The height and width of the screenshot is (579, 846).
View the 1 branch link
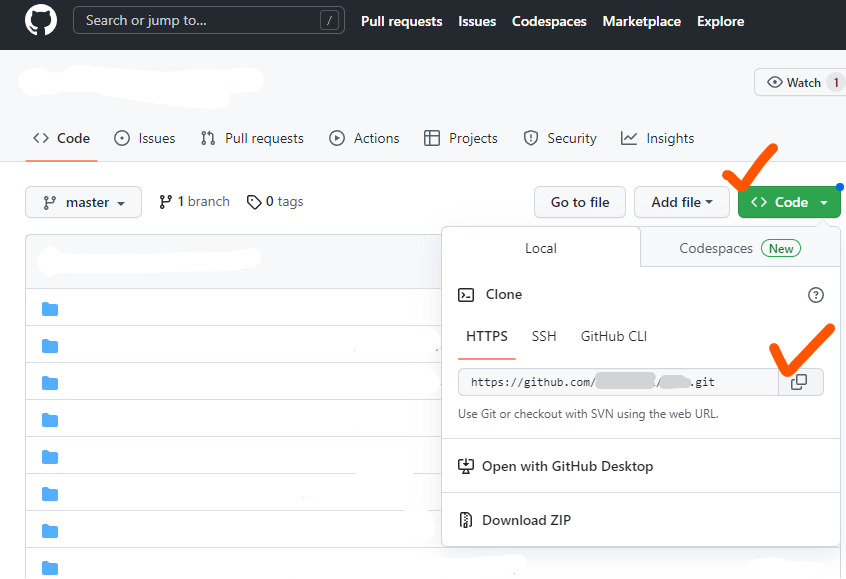click(194, 201)
